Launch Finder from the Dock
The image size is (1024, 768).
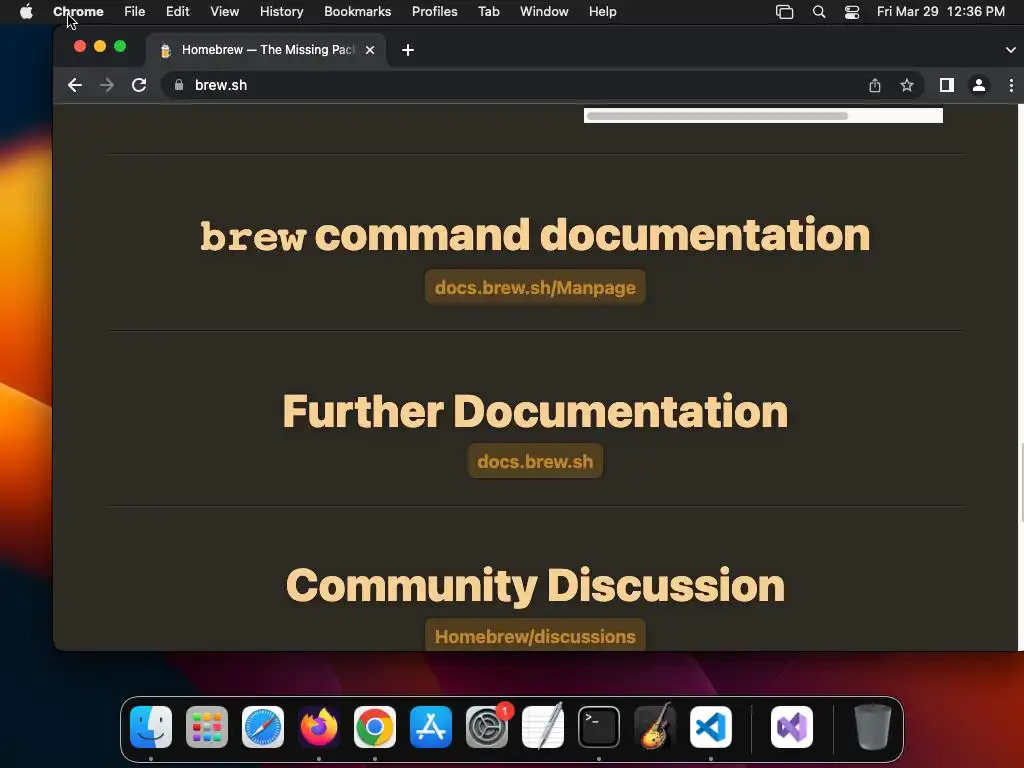[151, 727]
